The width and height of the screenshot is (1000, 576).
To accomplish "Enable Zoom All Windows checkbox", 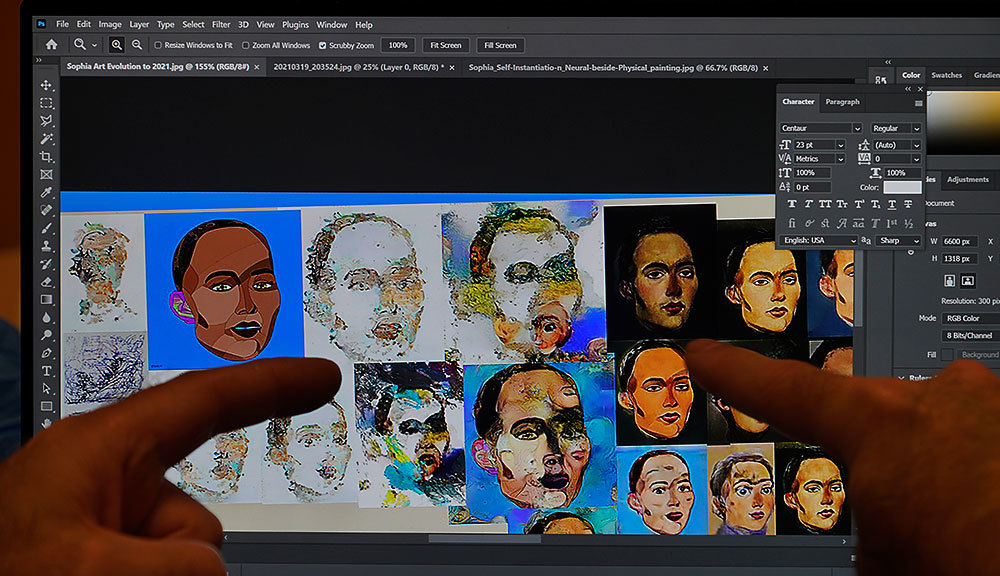I will click(246, 45).
